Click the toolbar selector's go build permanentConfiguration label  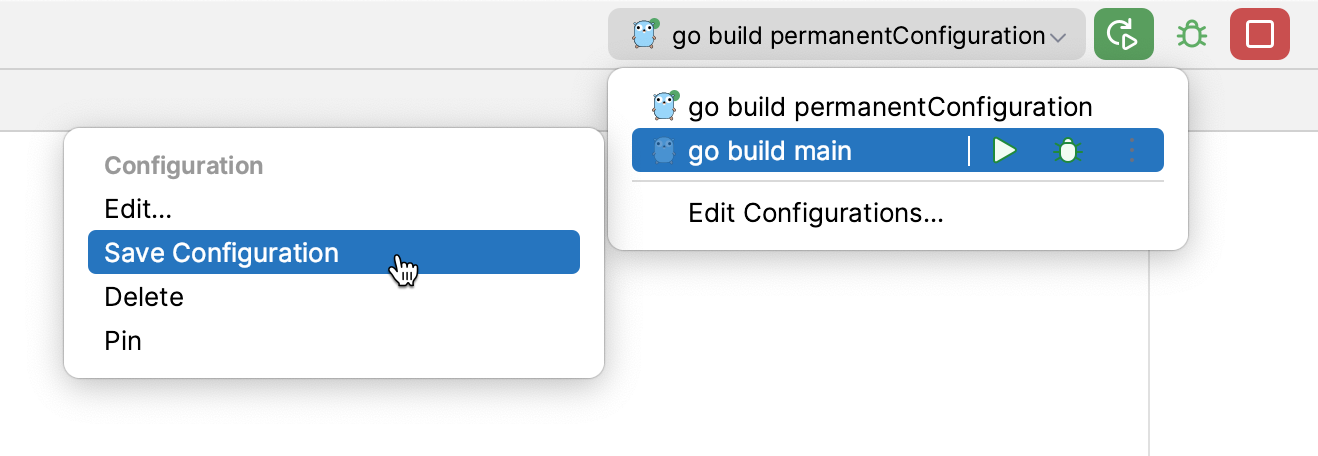[x=858, y=36]
